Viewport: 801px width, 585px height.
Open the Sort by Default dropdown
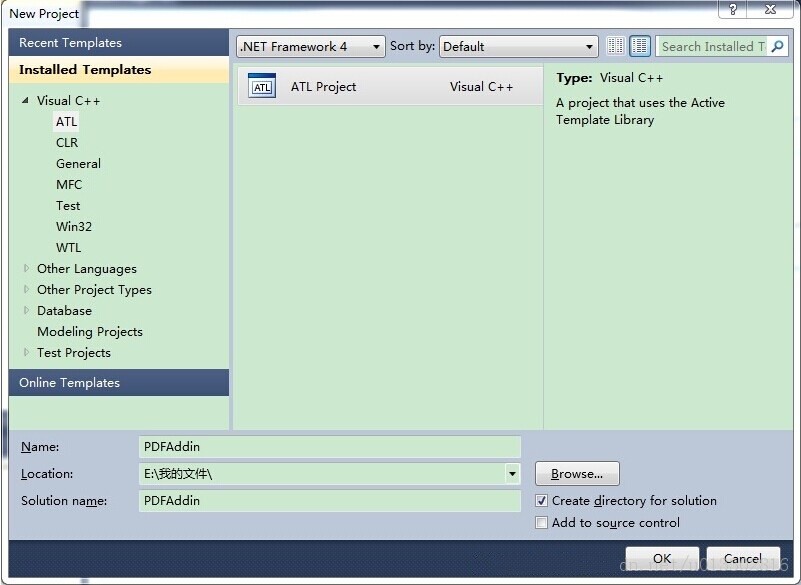point(519,46)
